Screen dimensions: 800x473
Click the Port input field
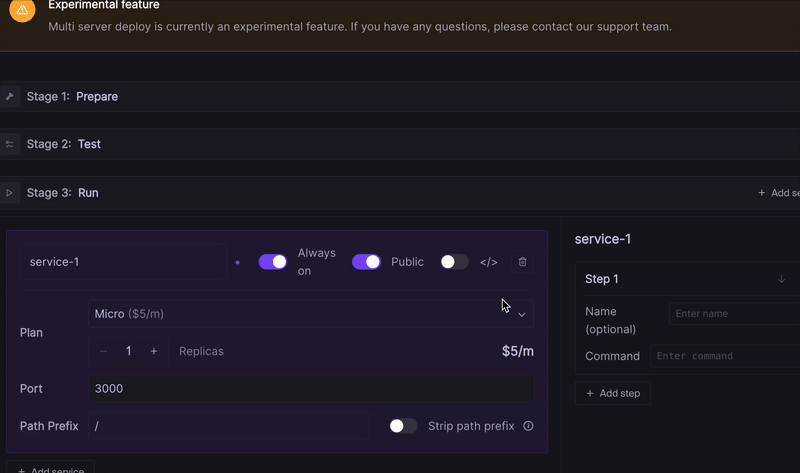pyautogui.click(x=310, y=388)
